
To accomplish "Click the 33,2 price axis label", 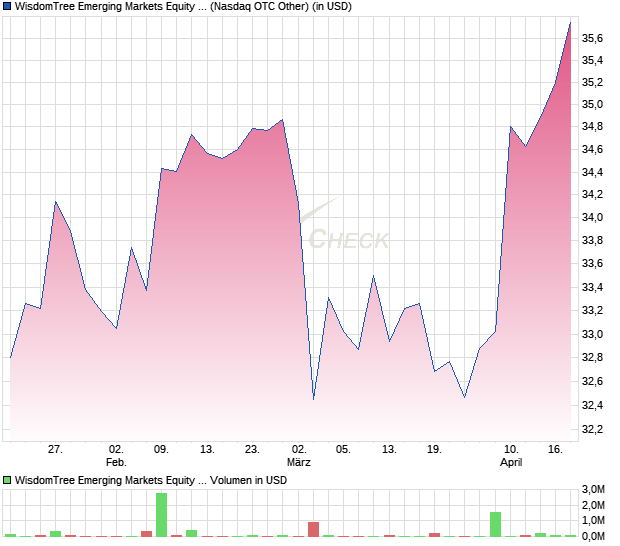I will 592,310.
